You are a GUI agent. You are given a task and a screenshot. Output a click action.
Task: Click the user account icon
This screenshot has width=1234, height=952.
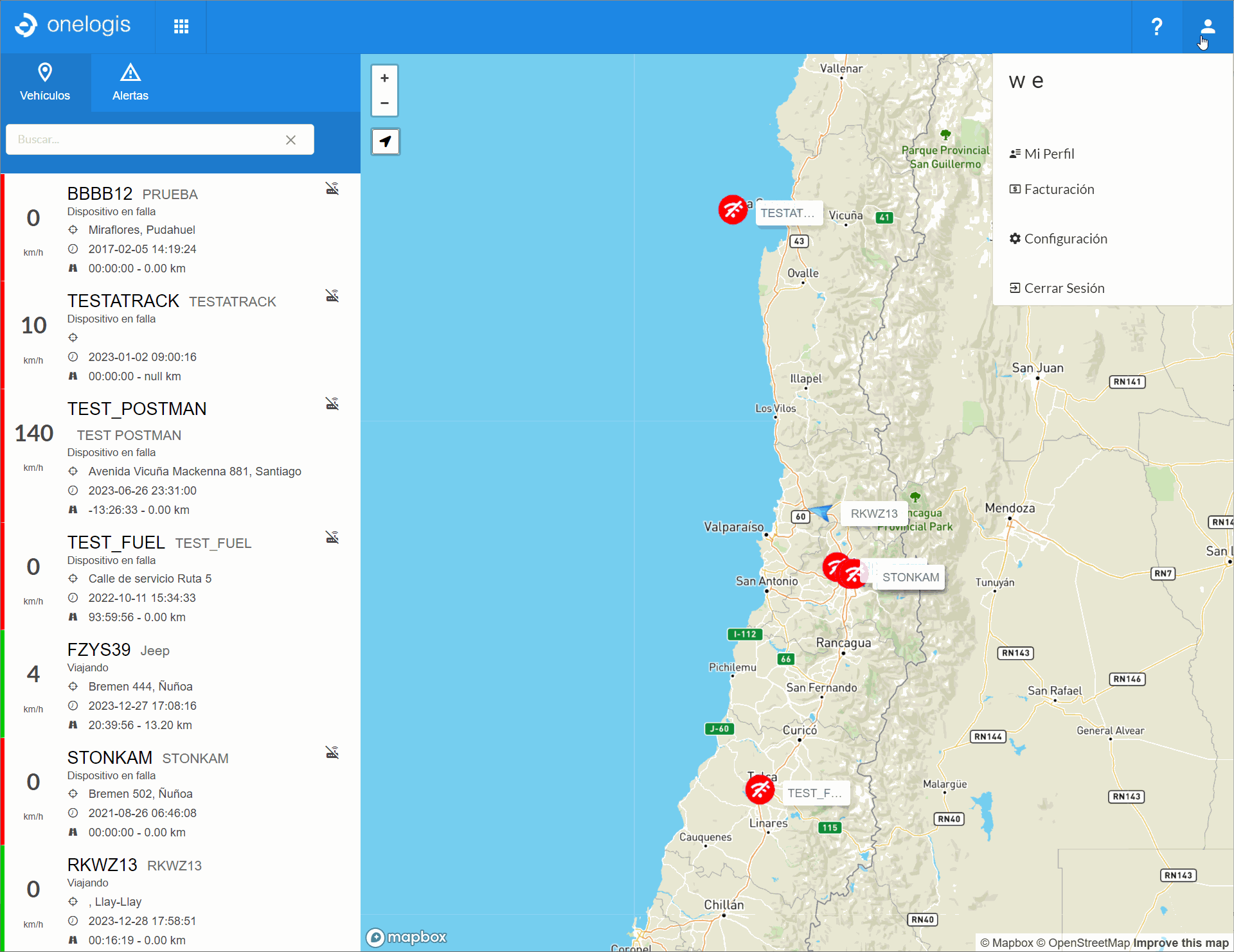point(1208,26)
